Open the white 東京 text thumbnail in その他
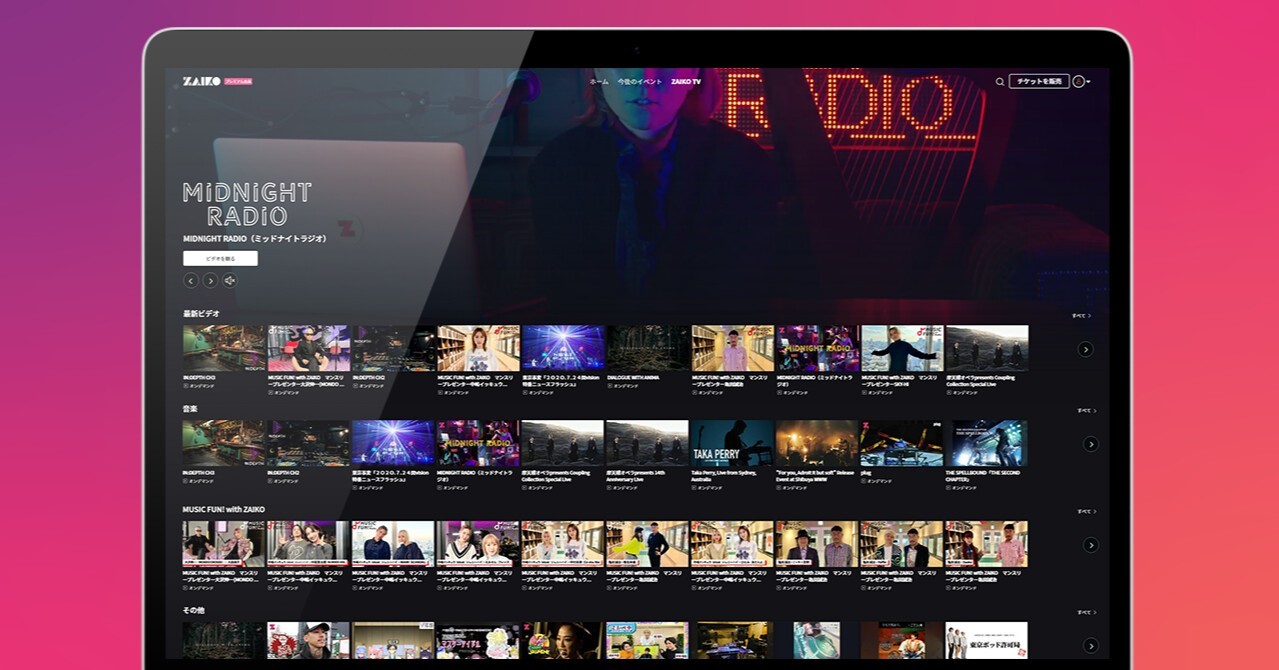Image resolution: width=1279 pixels, height=670 pixels. (986, 641)
